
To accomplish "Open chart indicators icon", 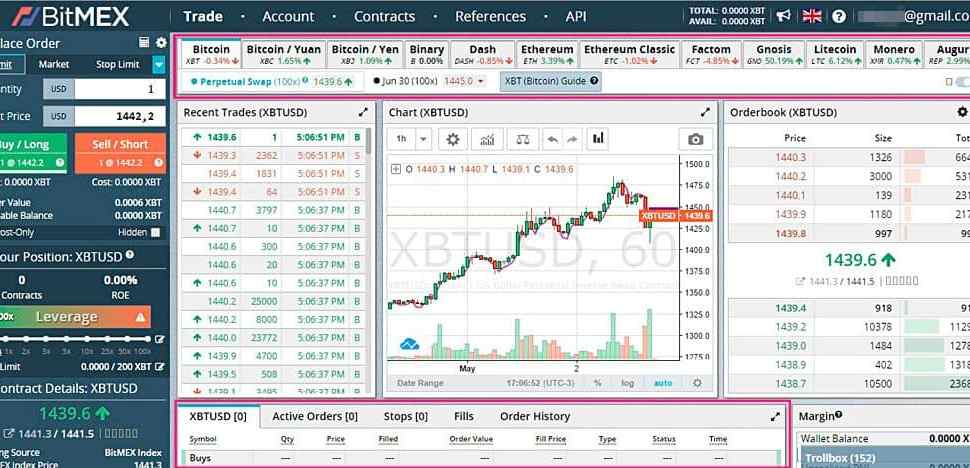I will click(x=487, y=139).
